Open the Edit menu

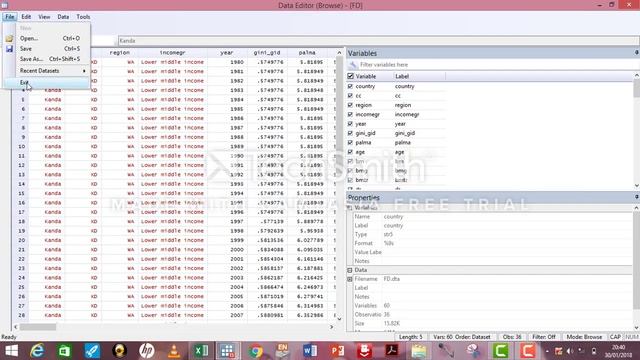(x=26, y=17)
